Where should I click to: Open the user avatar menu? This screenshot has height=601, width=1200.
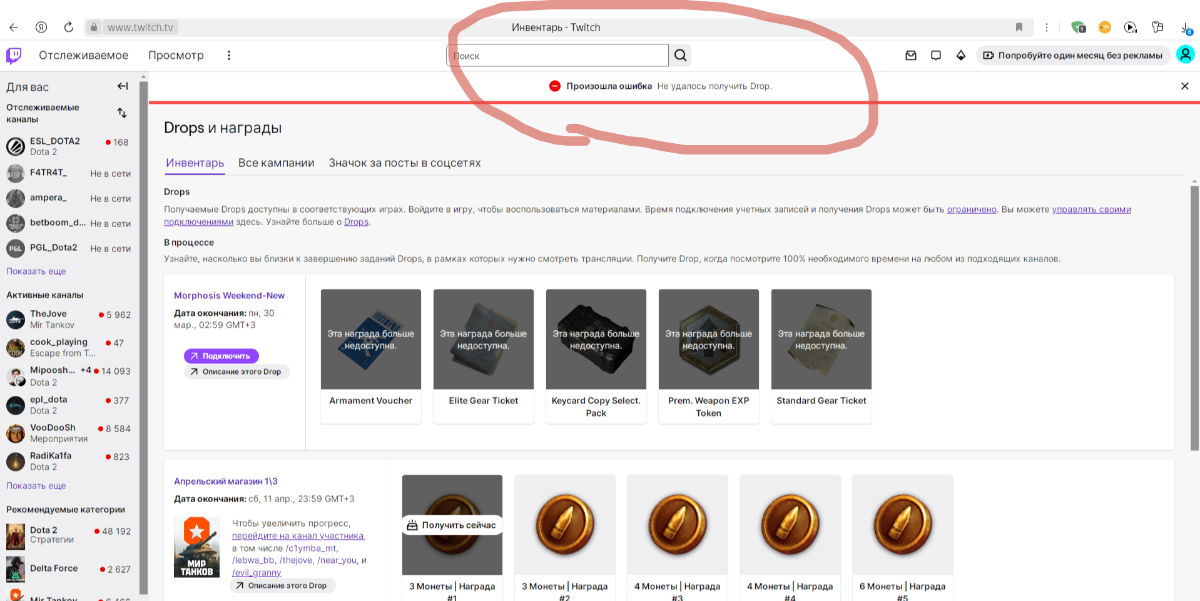[x=1185, y=55]
